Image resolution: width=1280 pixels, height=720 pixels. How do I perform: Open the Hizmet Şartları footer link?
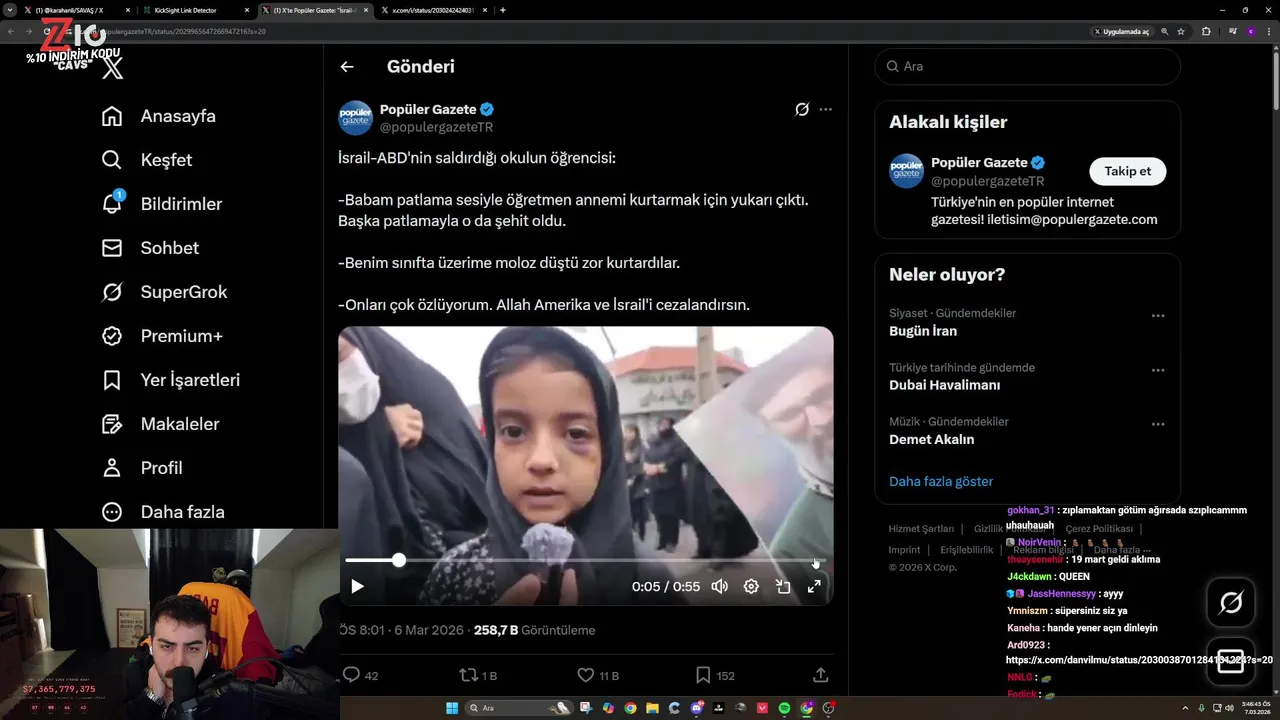pos(921,529)
